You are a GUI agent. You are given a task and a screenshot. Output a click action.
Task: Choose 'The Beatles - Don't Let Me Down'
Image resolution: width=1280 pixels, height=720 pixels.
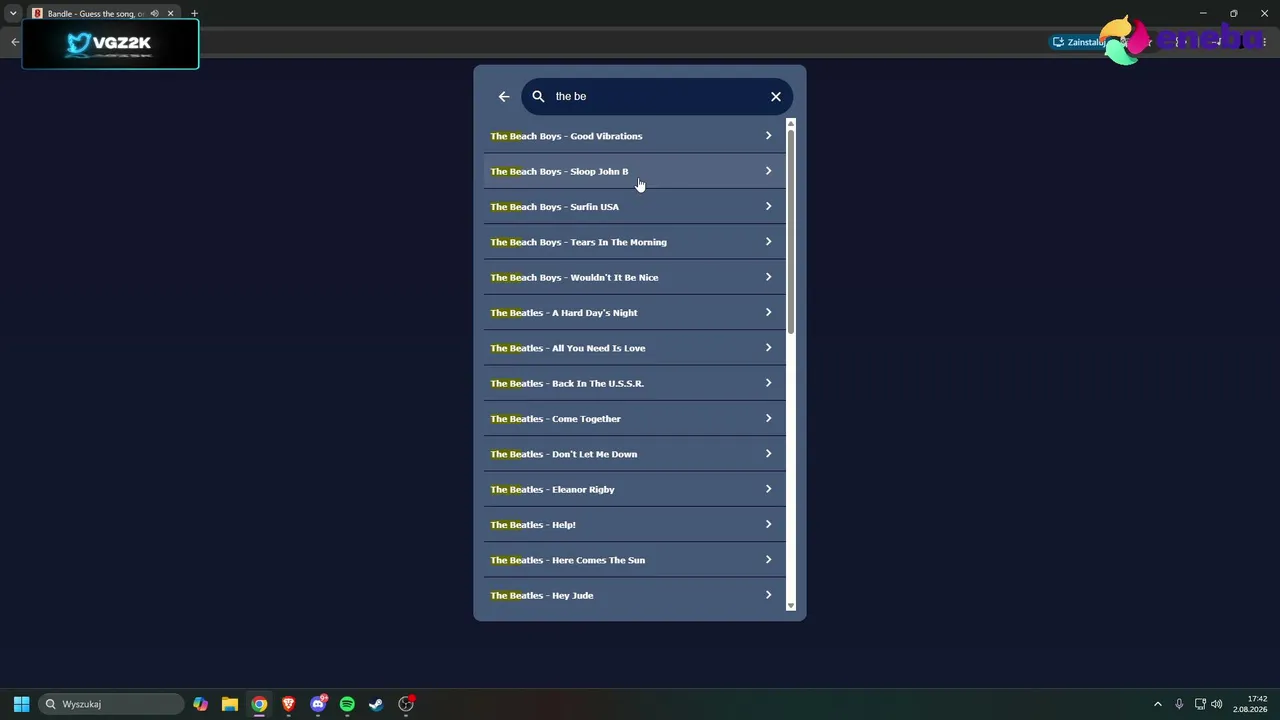[x=634, y=454]
